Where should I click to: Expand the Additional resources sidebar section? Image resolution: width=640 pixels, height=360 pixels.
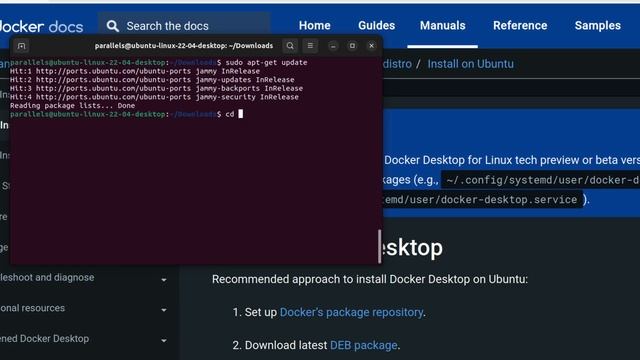point(164,310)
